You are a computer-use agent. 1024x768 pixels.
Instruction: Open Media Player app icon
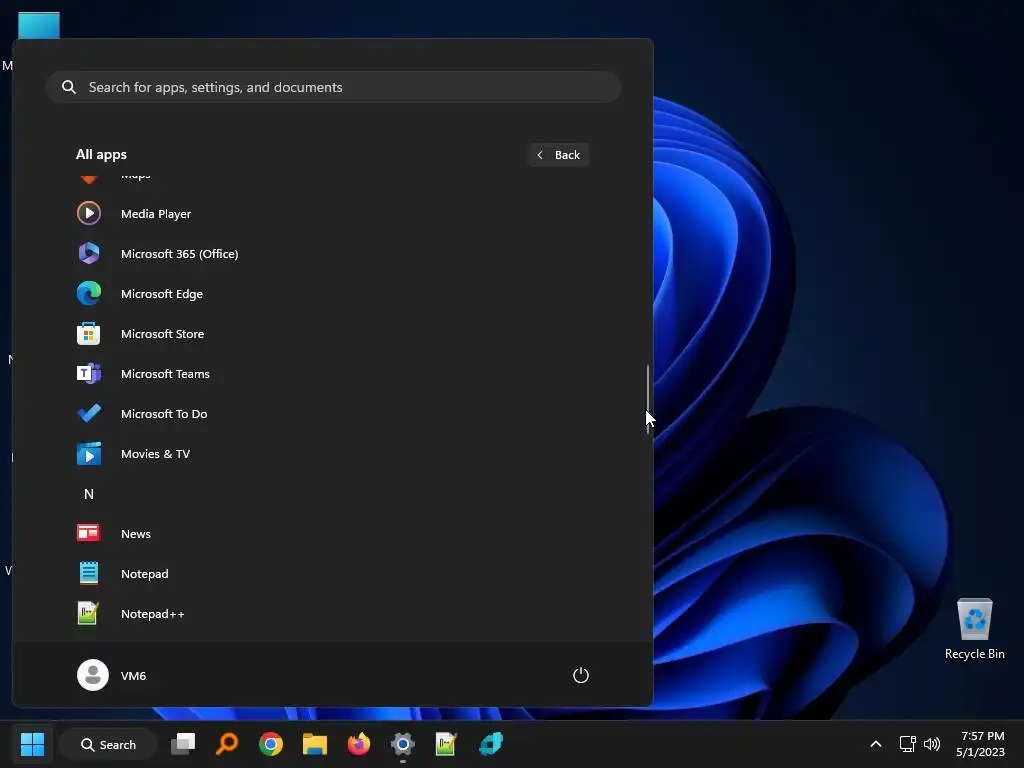pyautogui.click(x=89, y=214)
